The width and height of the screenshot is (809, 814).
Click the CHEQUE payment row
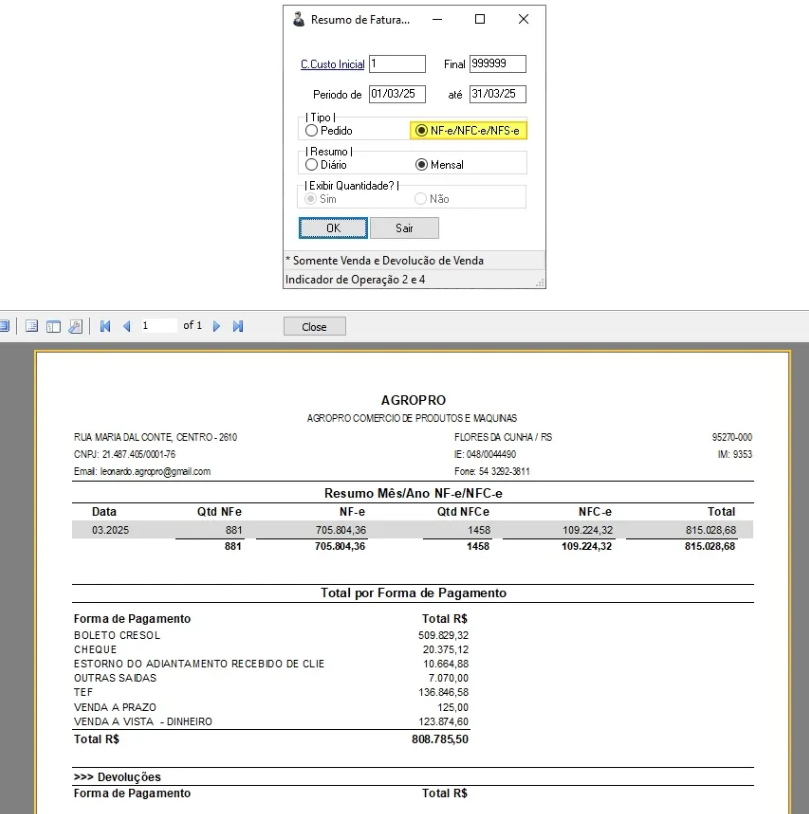tap(271, 649)
